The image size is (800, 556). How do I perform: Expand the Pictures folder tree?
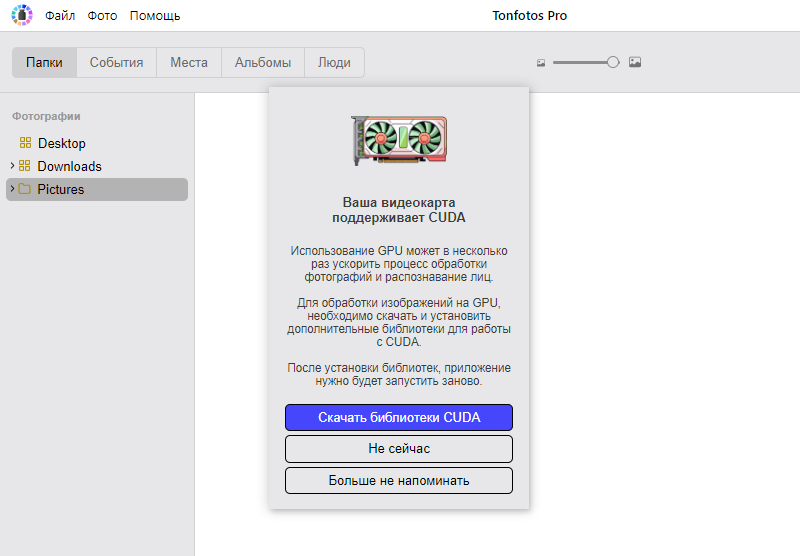tap(12, 189)
